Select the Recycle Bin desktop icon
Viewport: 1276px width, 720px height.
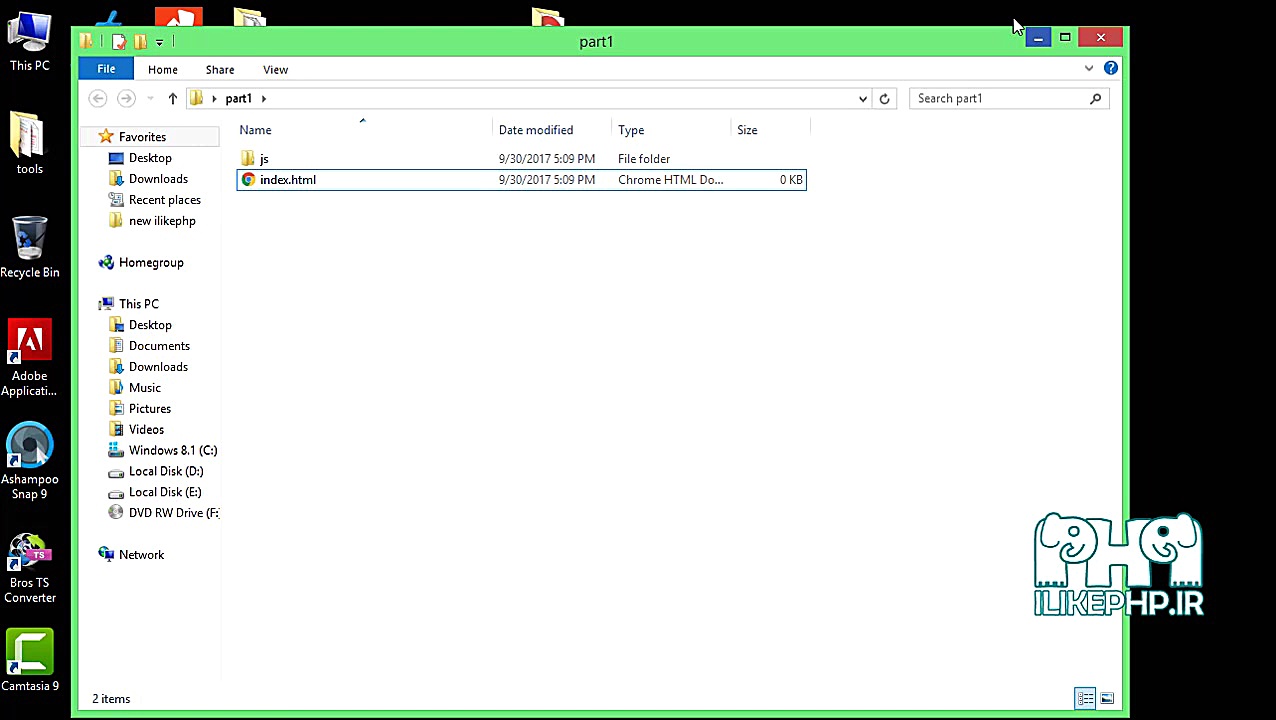coord(30,248)
